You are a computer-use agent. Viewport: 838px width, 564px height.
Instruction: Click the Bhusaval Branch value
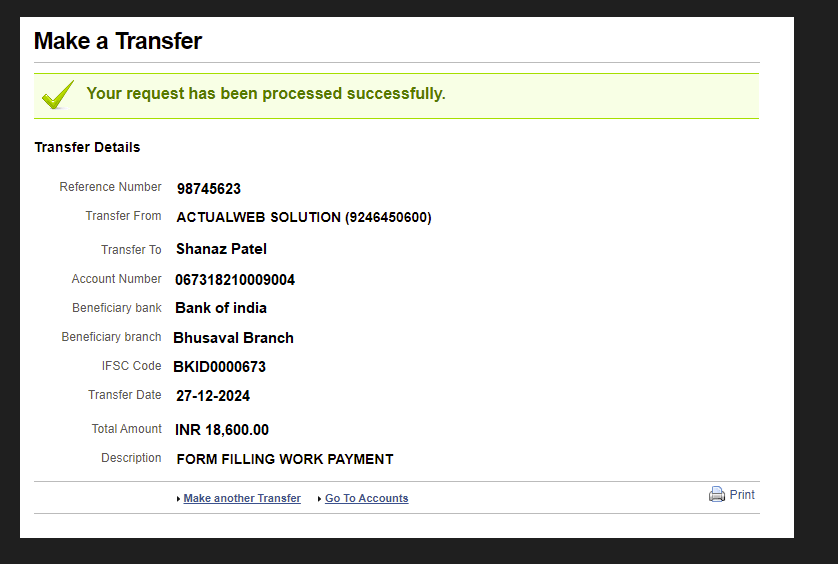234,338
